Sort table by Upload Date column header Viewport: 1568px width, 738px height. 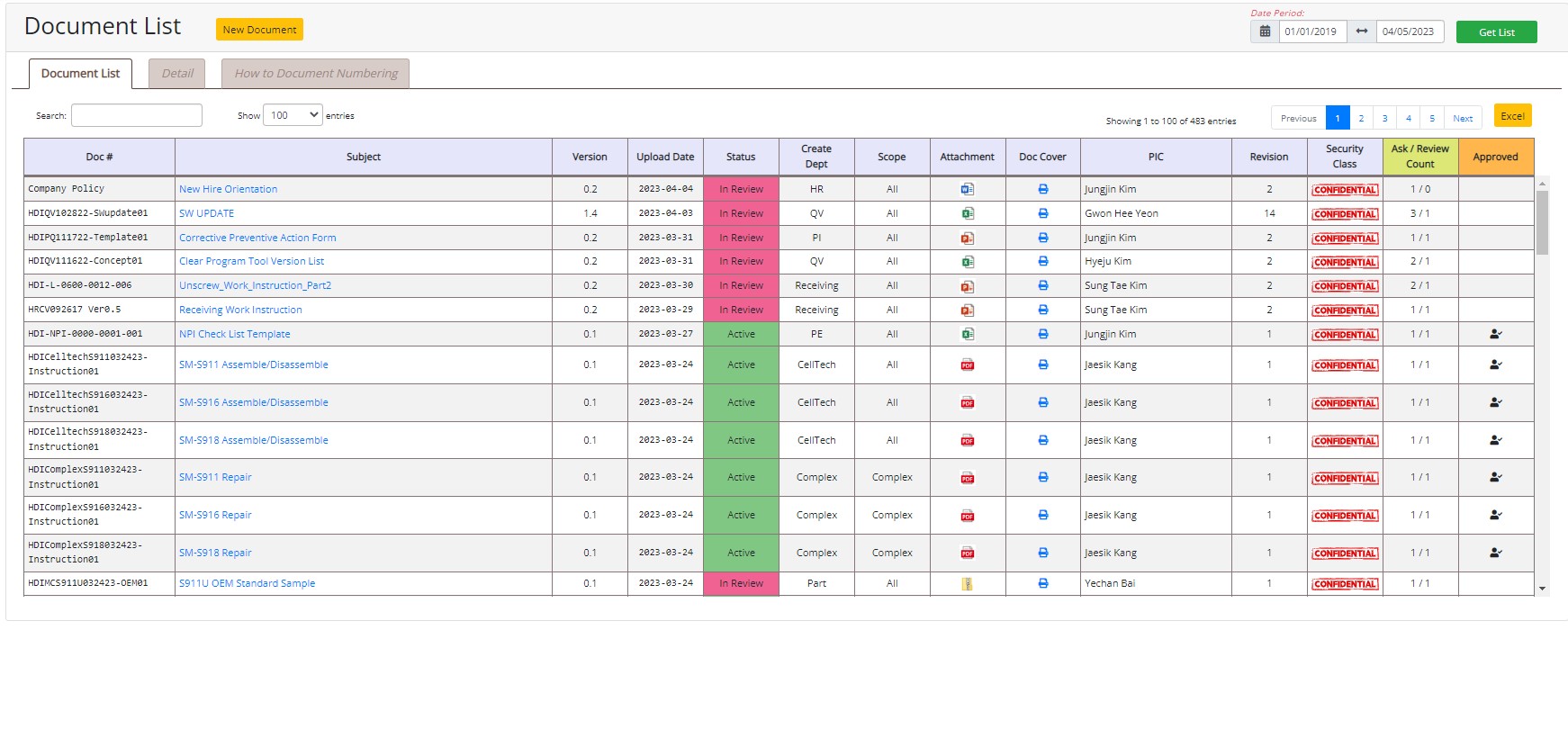click(665, 157)
